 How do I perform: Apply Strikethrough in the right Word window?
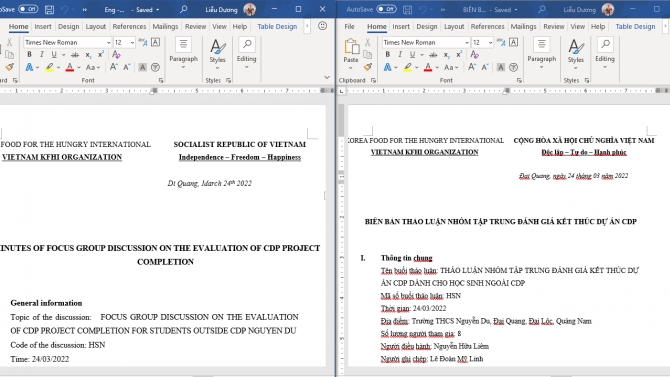coord(433,55)
